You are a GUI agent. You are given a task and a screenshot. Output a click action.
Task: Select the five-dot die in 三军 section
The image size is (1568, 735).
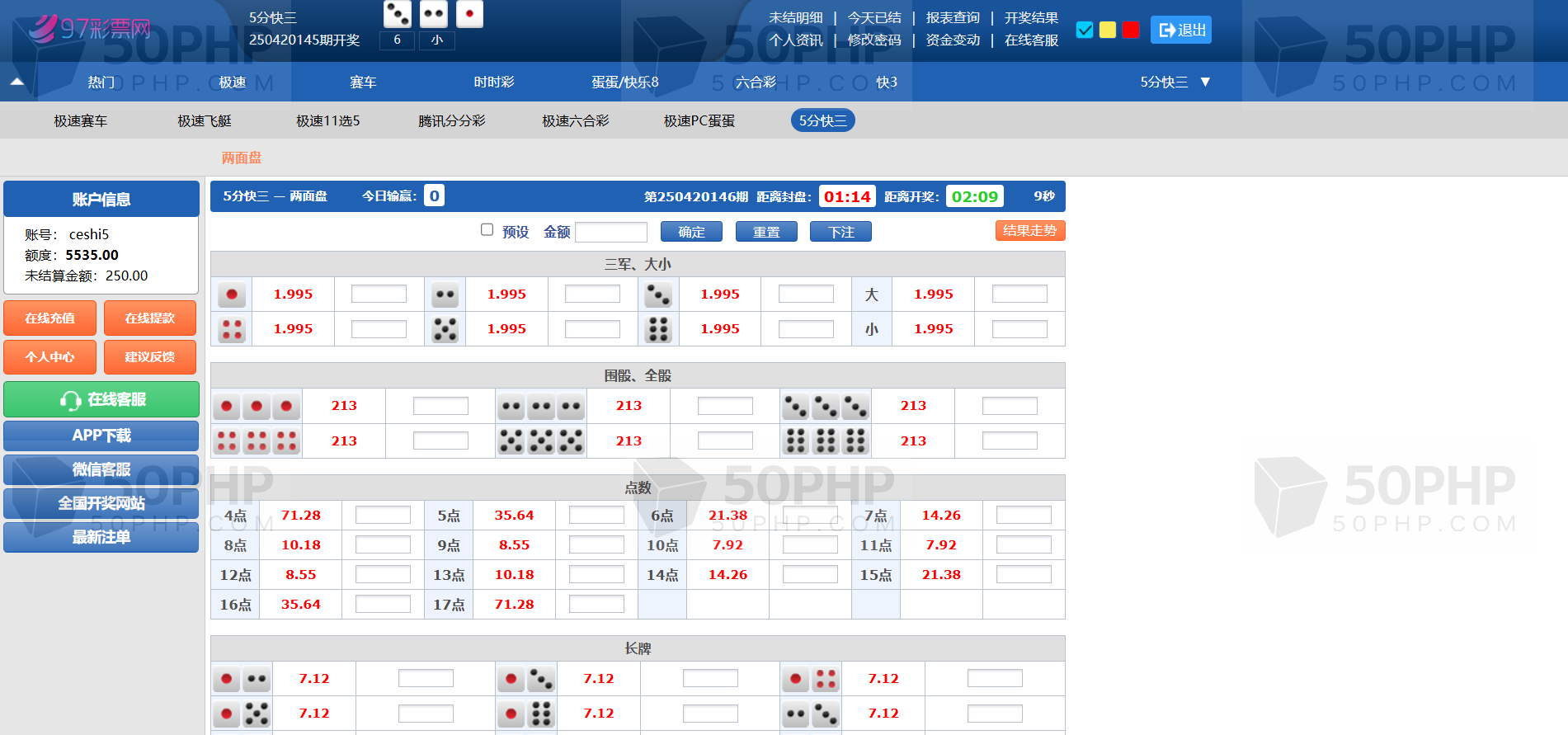445,329
